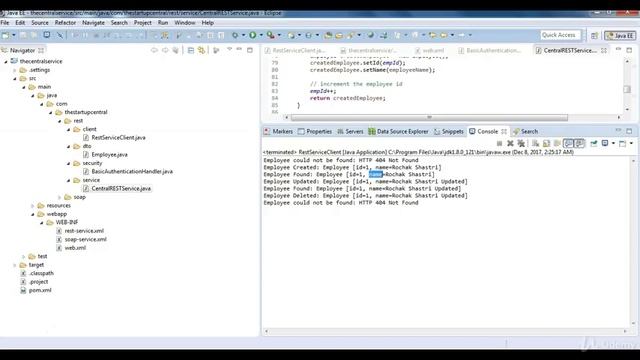This screenshot has height=360, width=640.
Task: Click the editor horizontal scrollbar
Action: tap(429, 118)
